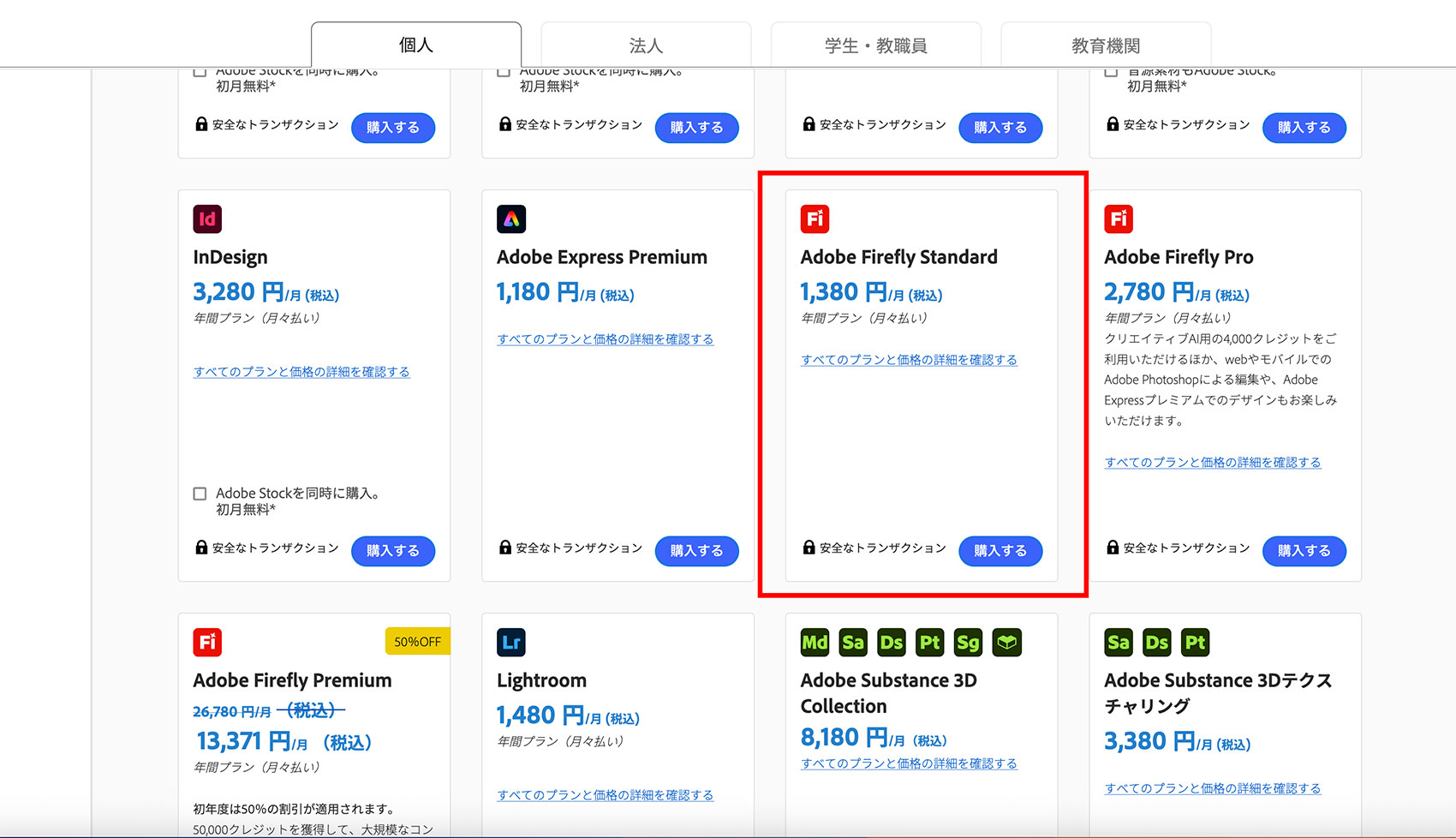Click the cube icon in Substance 3D Collection

coord(1007,643)
